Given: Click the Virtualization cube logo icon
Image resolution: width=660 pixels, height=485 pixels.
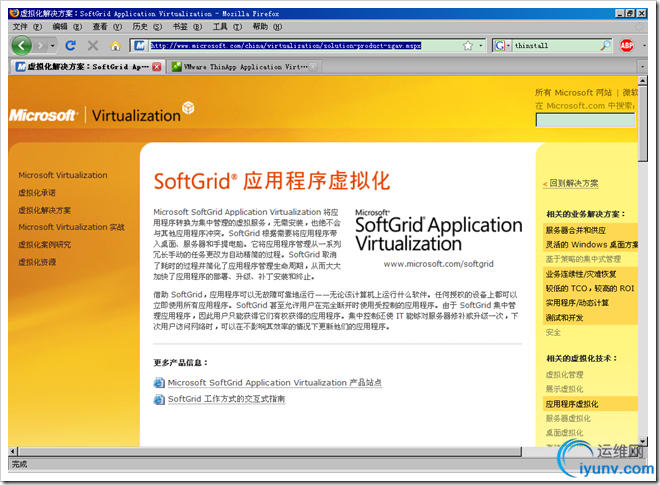Looking at the screenshot, I should 188,107.
